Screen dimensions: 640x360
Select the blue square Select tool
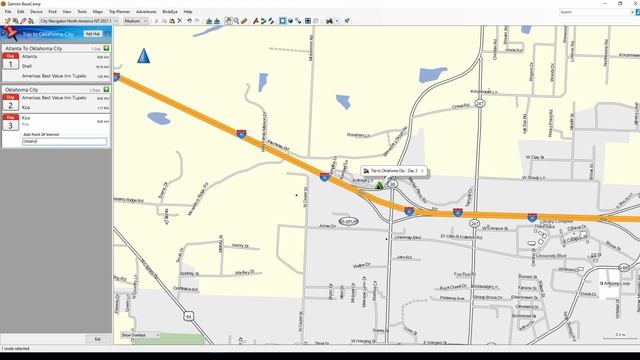point(282,21)
